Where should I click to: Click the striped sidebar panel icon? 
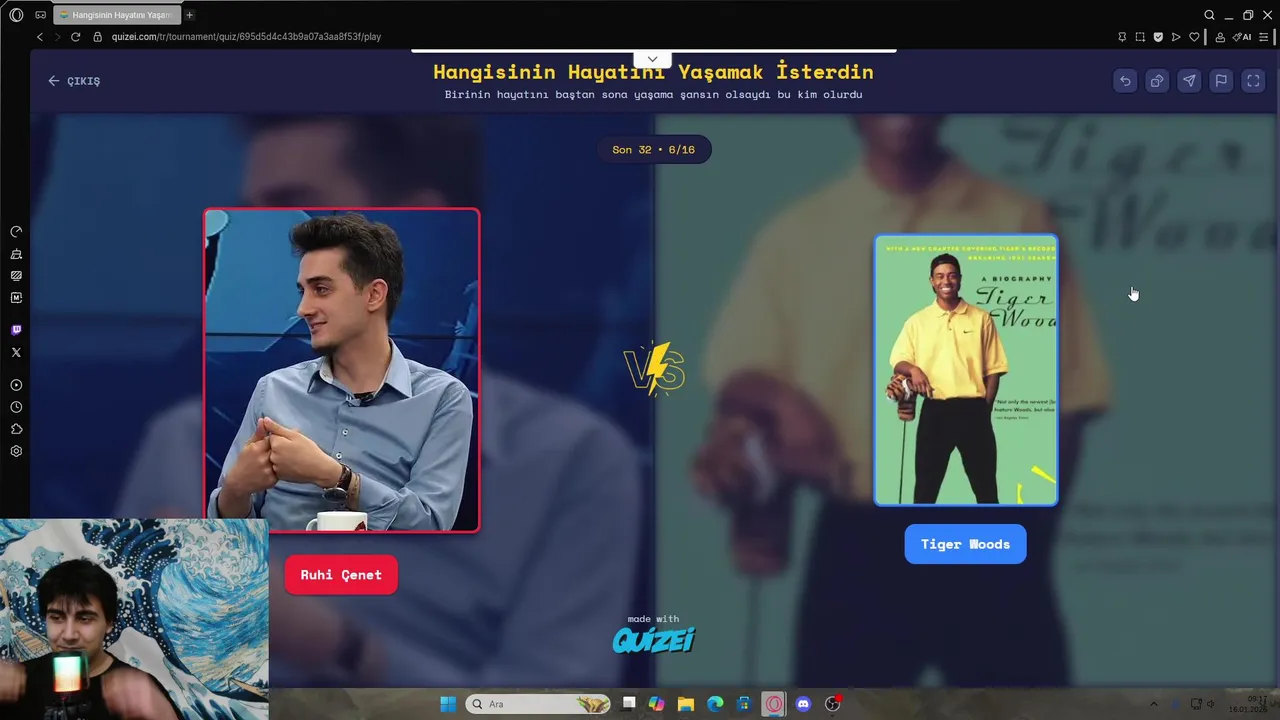16,276
